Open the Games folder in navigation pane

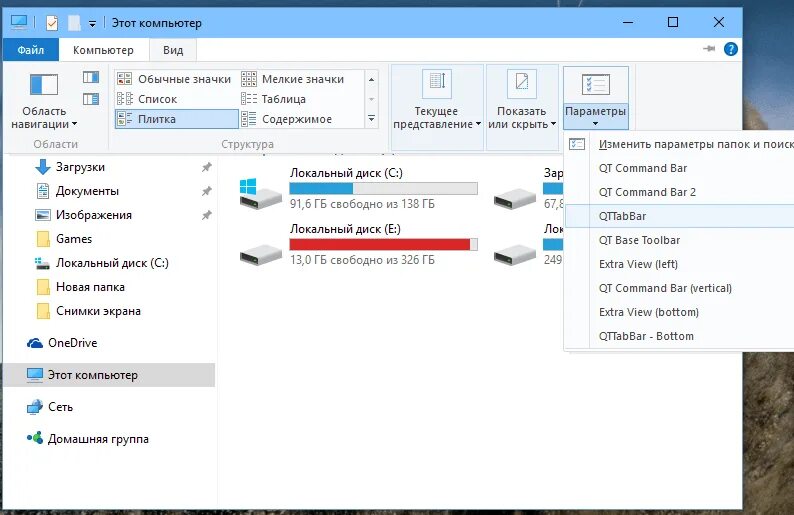[74, 239]
